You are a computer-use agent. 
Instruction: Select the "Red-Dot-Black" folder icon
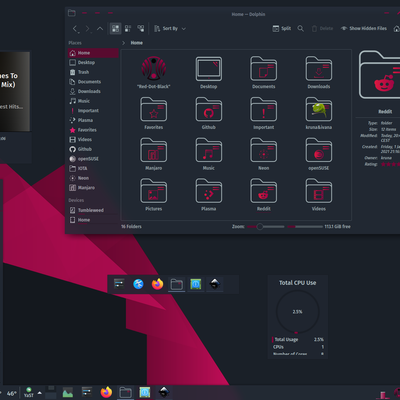154,68
